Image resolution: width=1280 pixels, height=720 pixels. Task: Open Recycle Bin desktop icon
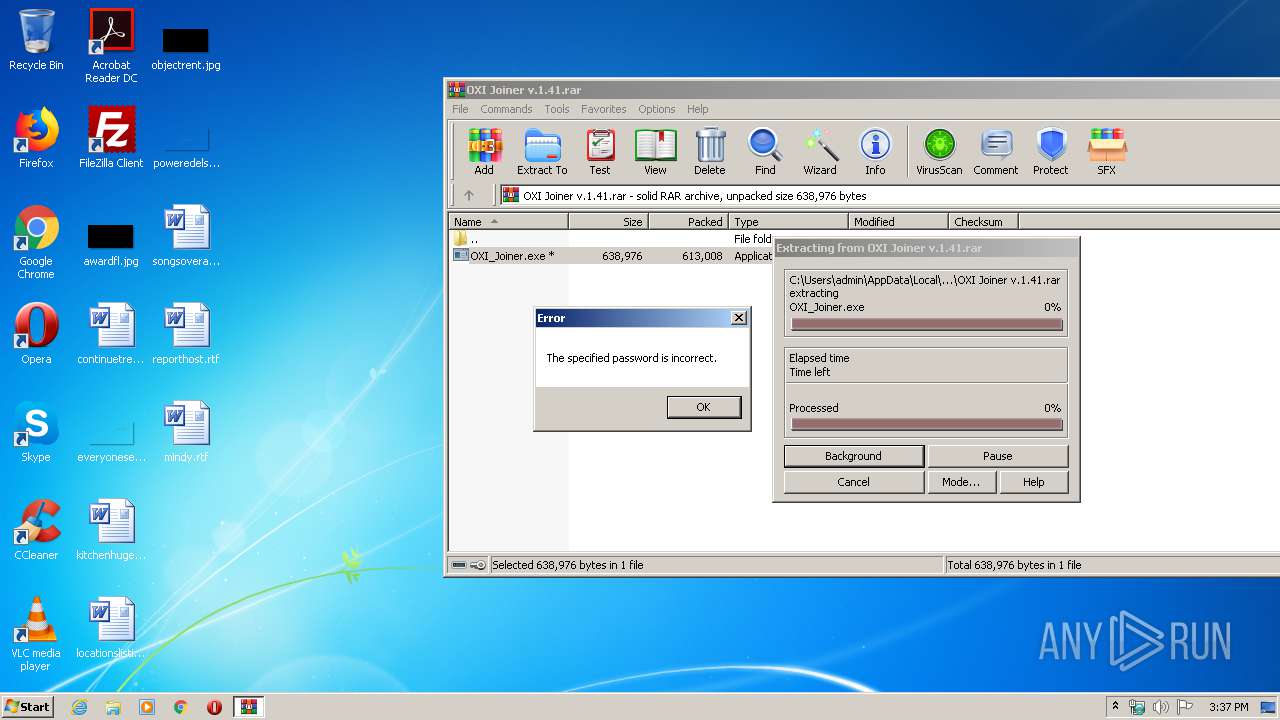36,40
